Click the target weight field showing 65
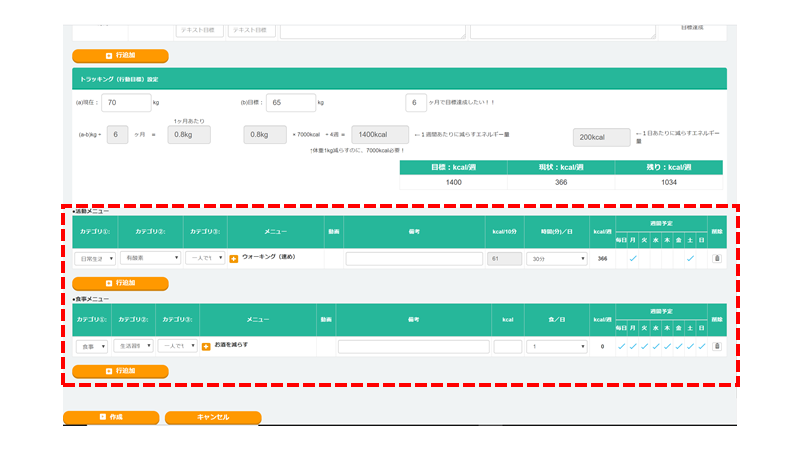 (291, 102)
